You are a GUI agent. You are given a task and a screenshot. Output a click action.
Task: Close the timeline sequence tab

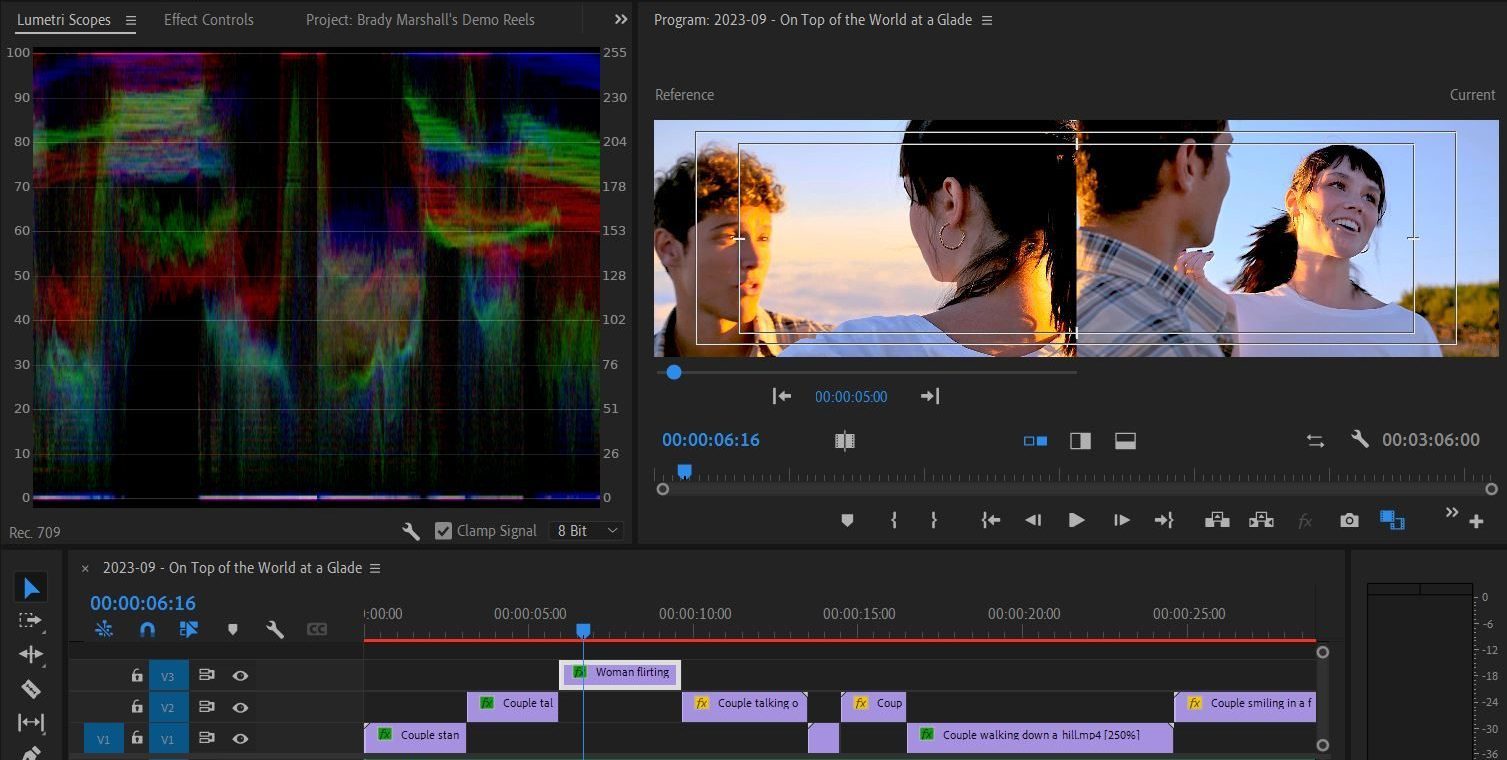(85, 568)
